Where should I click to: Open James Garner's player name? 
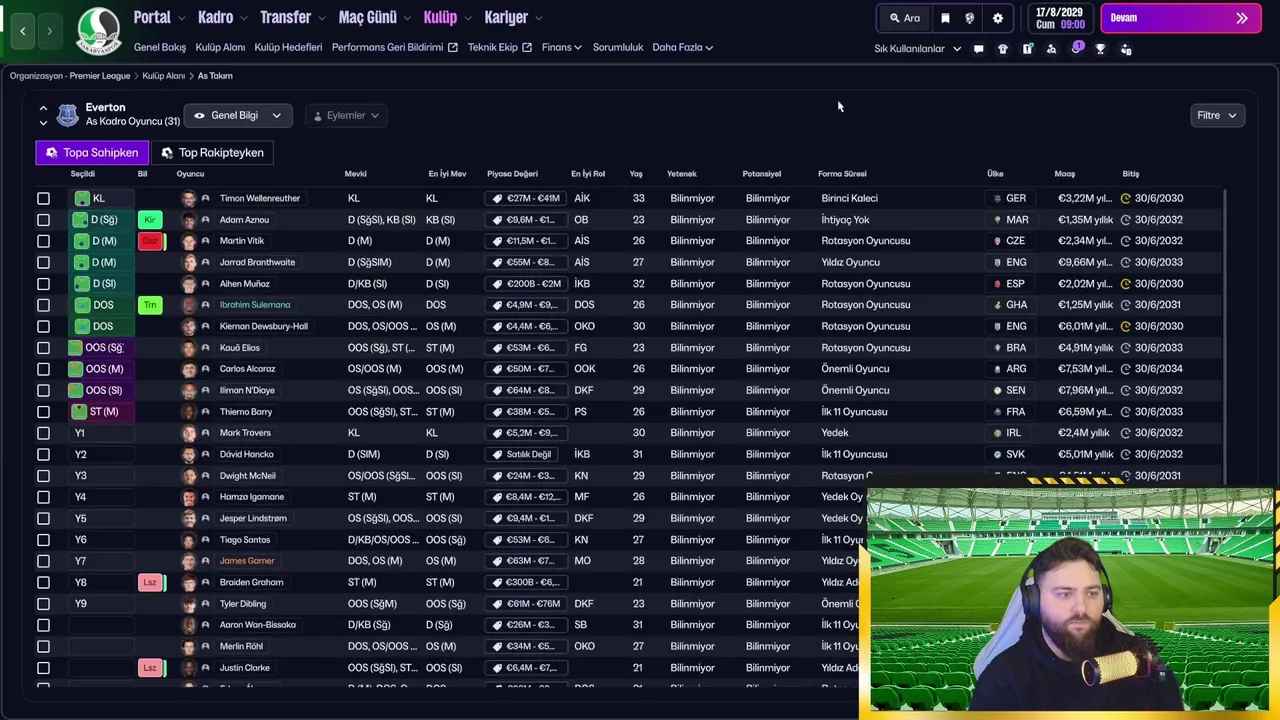pos(247,561)
